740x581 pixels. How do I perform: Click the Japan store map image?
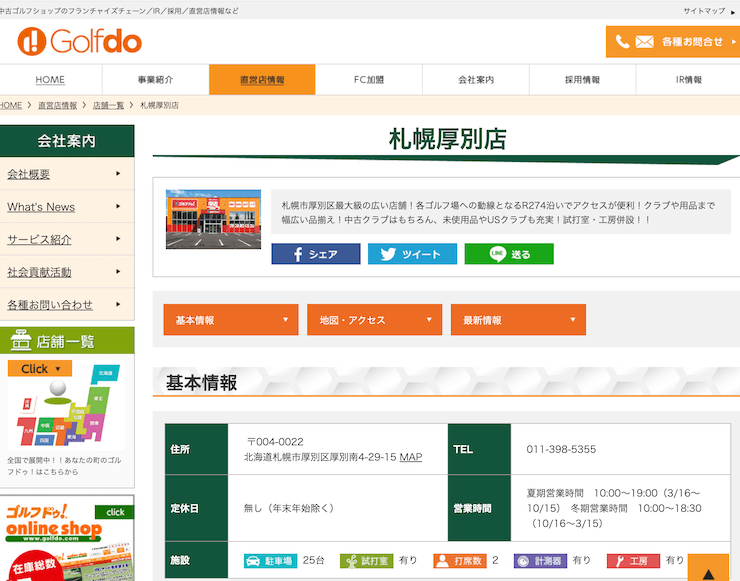point(66,410)
